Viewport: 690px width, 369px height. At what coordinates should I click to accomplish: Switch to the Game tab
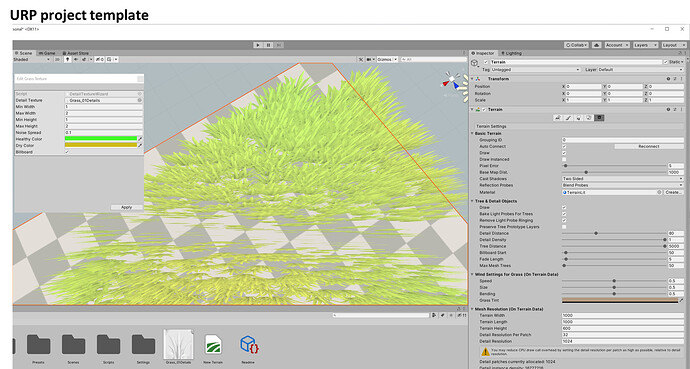(x=47, y=53)
